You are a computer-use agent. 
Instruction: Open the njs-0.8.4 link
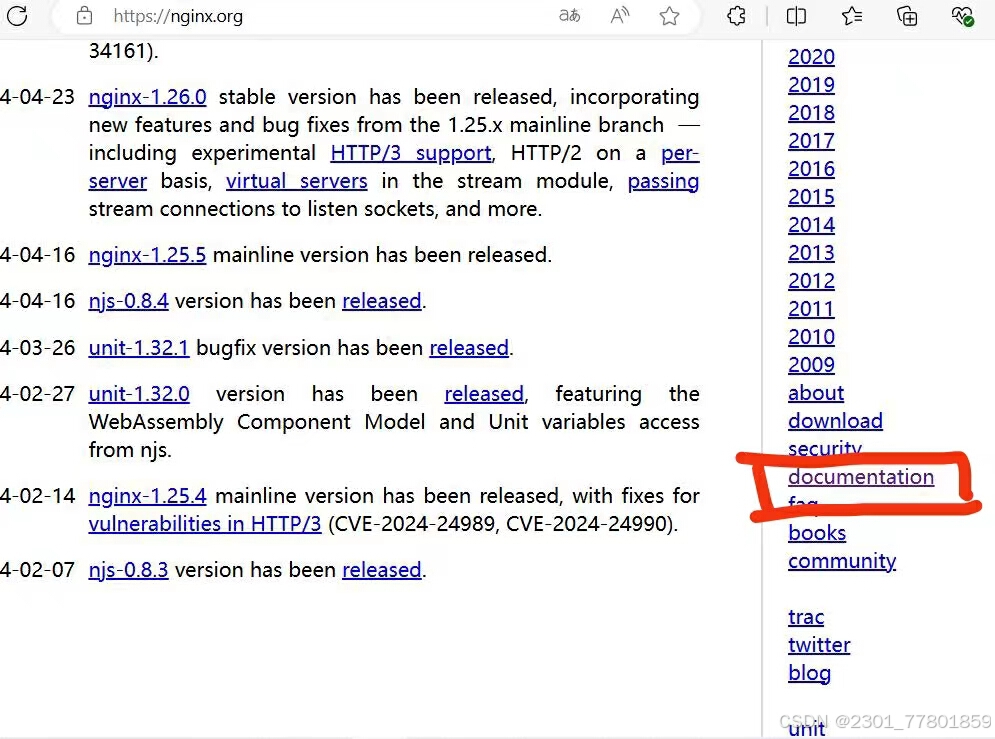pos(128,301)
